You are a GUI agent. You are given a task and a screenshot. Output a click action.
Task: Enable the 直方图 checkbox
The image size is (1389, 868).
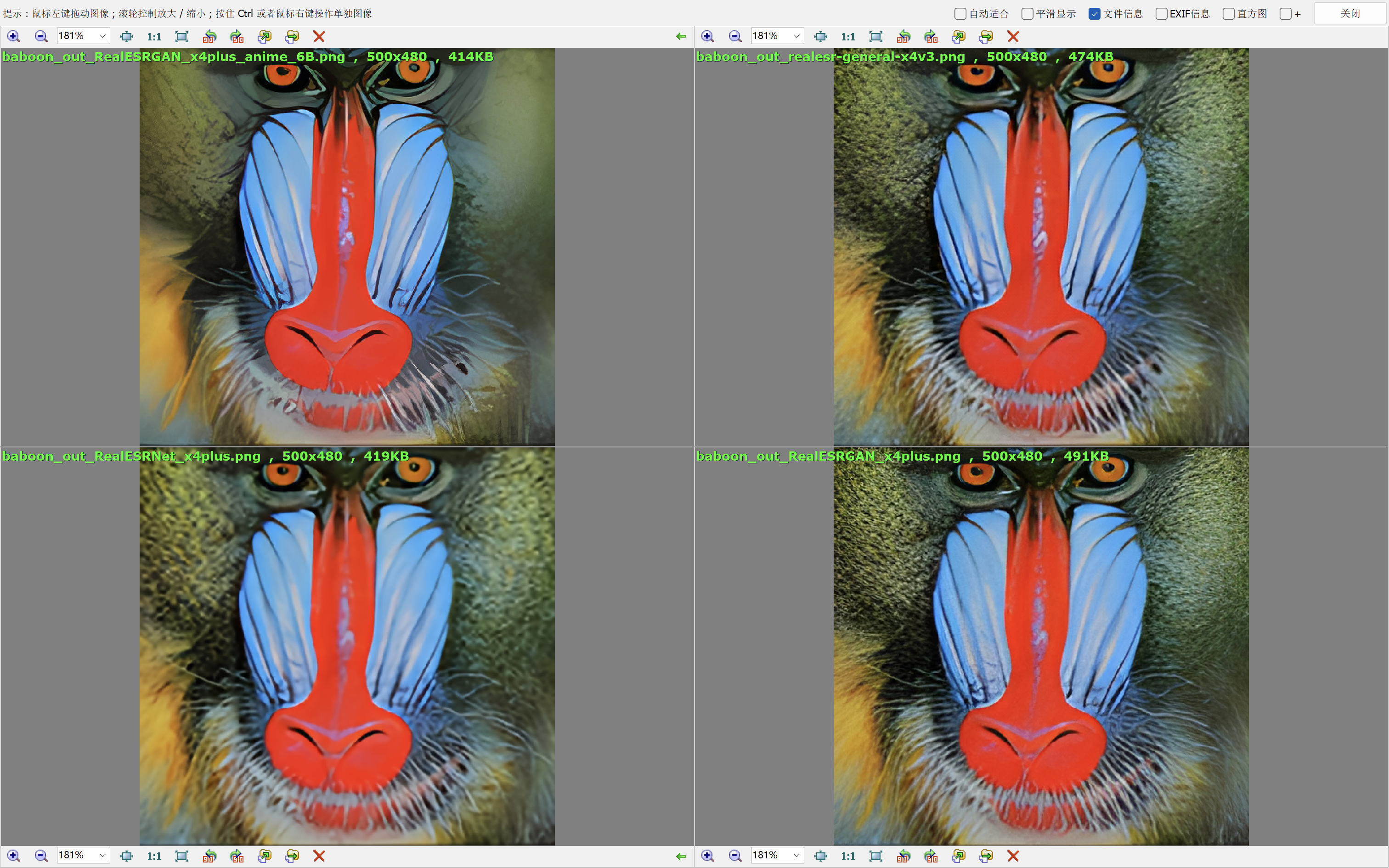coord(1228,14)
